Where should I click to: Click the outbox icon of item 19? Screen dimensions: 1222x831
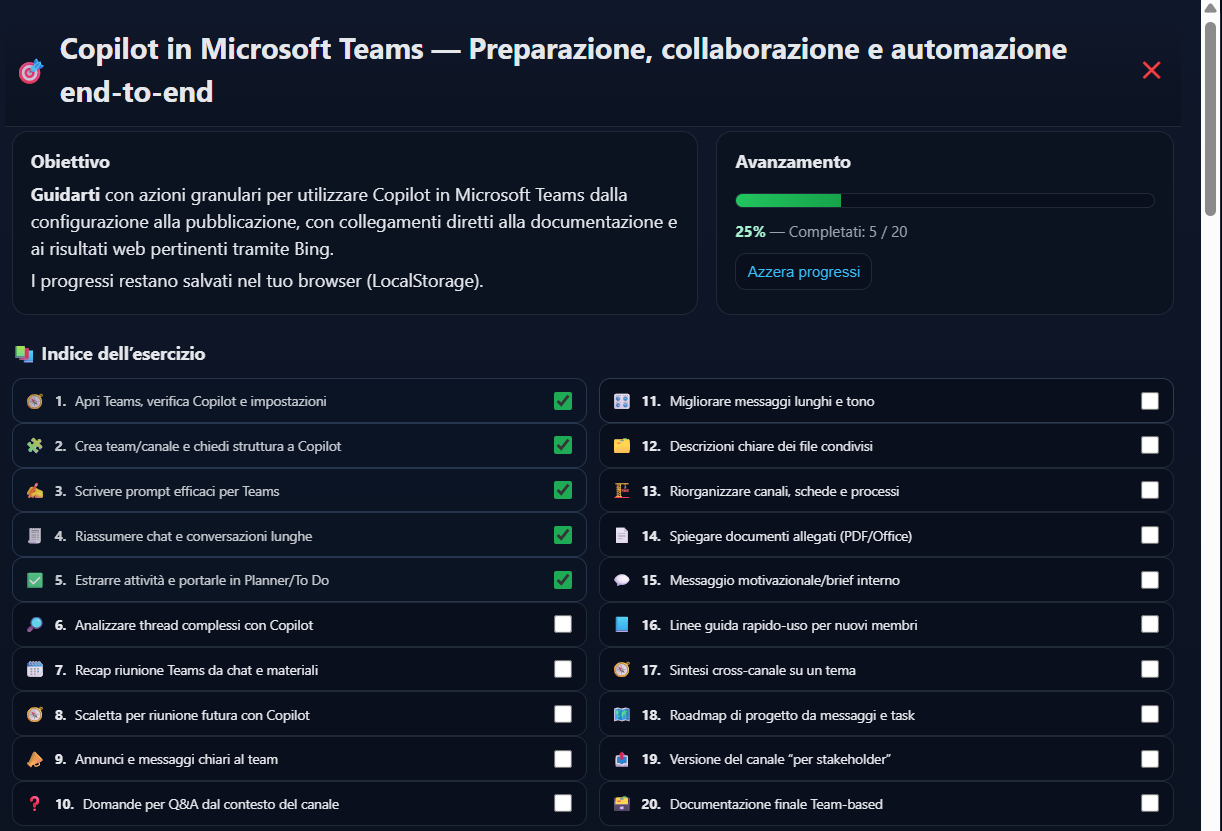tap(622, 759)
